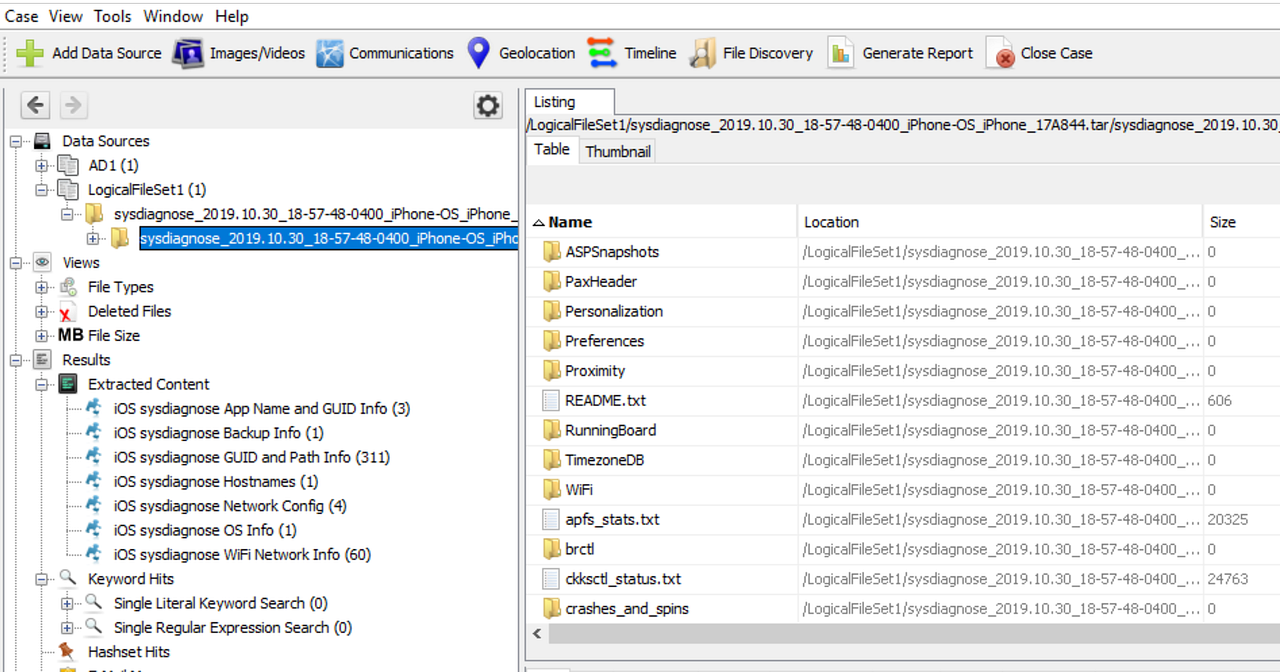Image resolution: width=1280 pixels, height=672 pixels.
Task: Select the Preferences folder row
Action: click(x=904, y=341)
